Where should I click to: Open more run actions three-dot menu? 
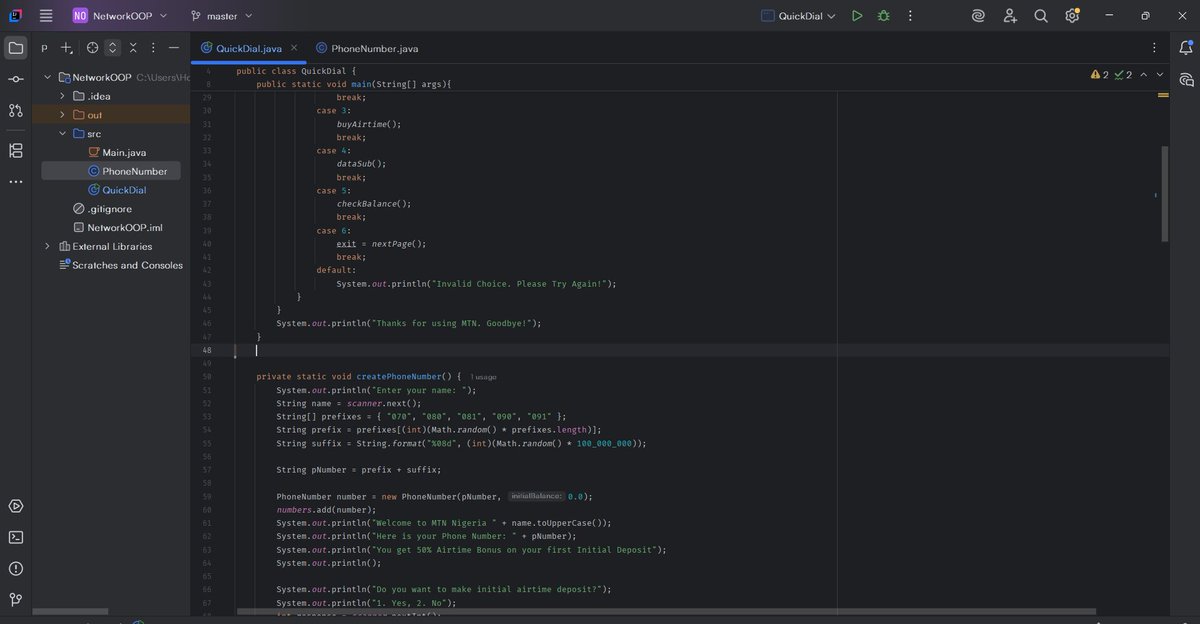(x=910, y=16)
